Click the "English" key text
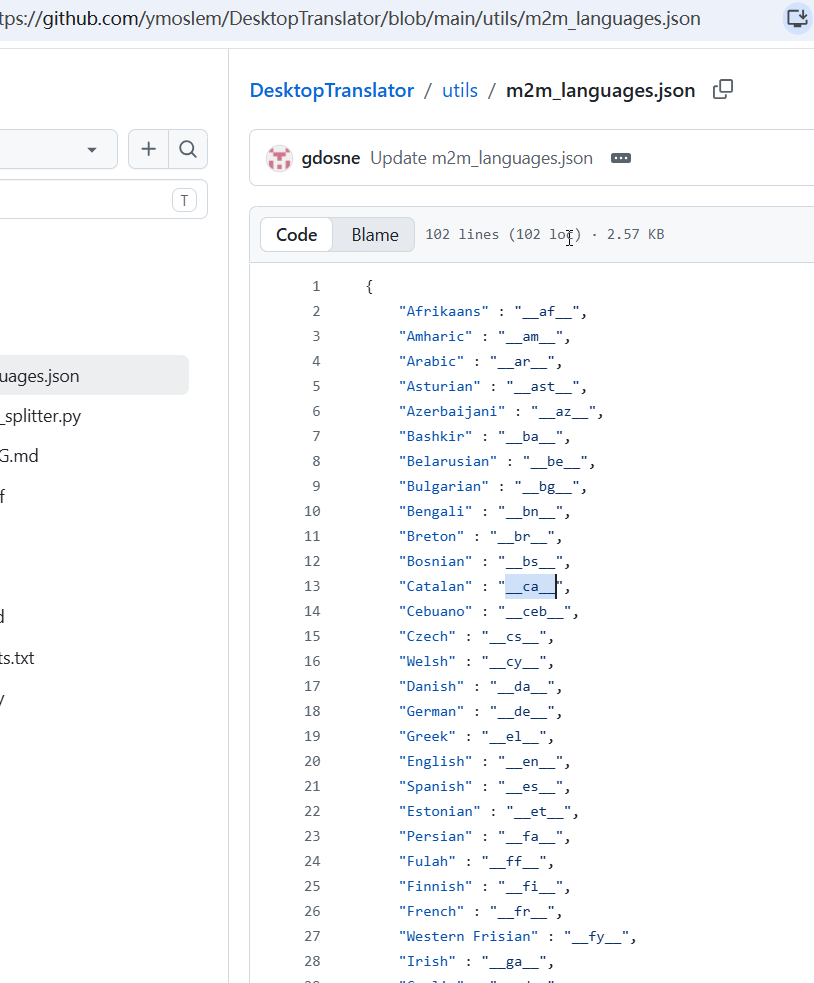 click(x=435, y=761)
